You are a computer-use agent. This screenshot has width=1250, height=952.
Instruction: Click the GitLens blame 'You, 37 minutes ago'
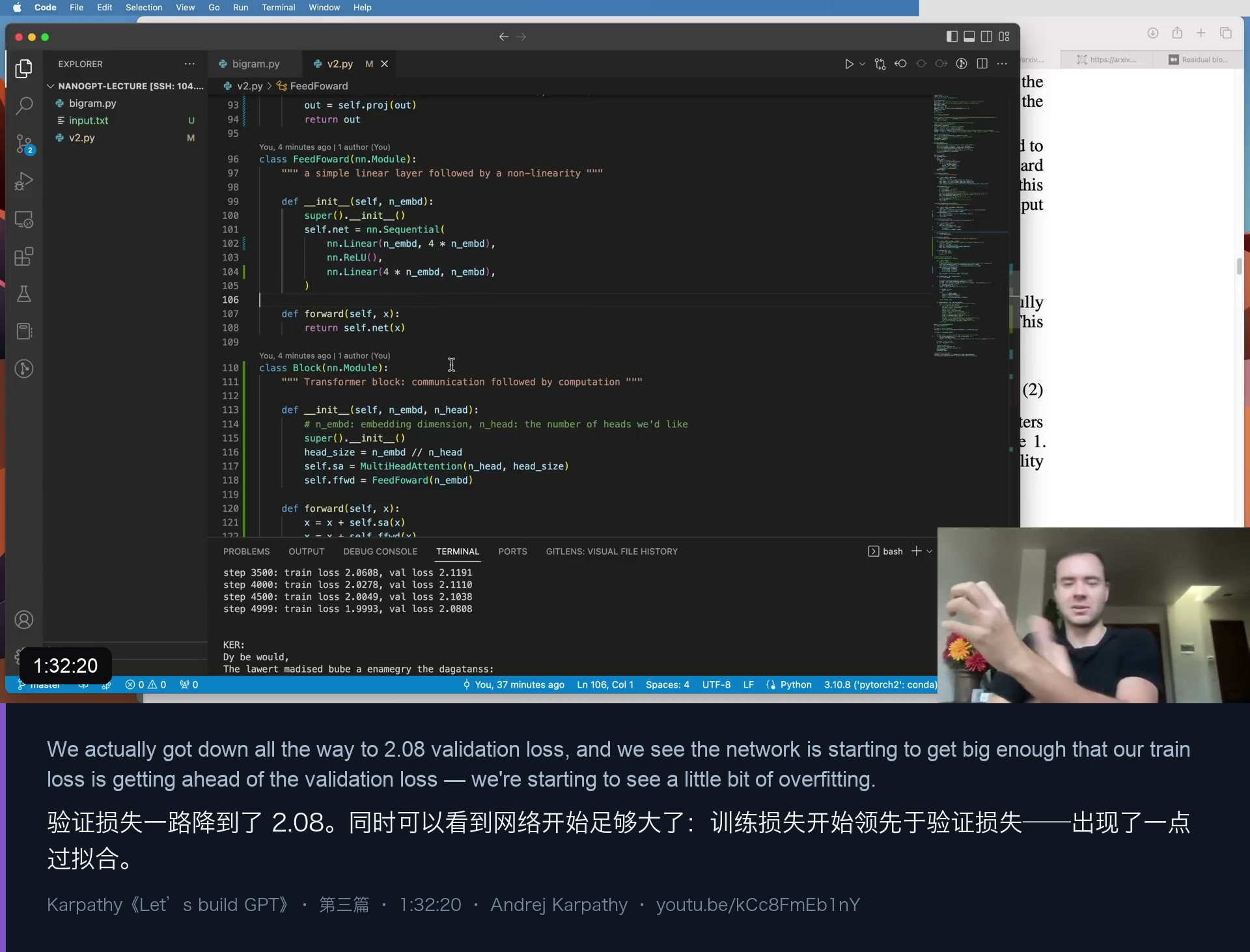coord(514,685)
